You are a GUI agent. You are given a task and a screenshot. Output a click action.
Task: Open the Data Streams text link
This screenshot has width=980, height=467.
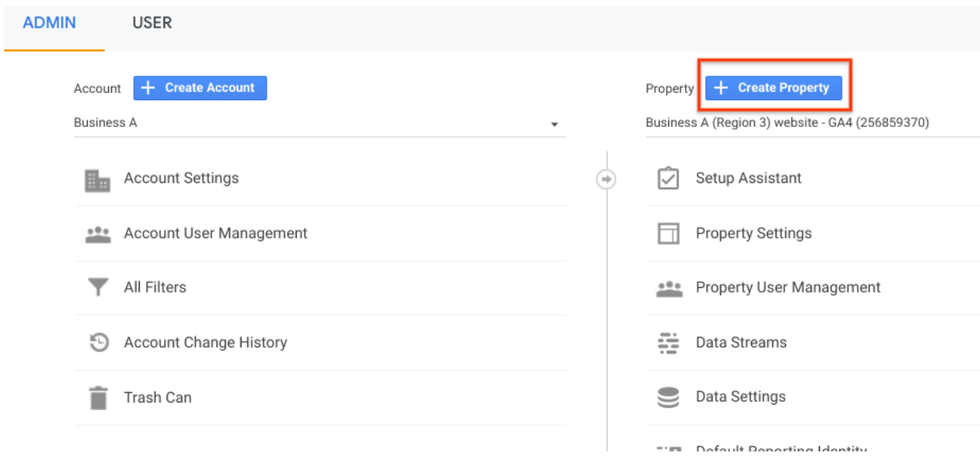point(741,343)
